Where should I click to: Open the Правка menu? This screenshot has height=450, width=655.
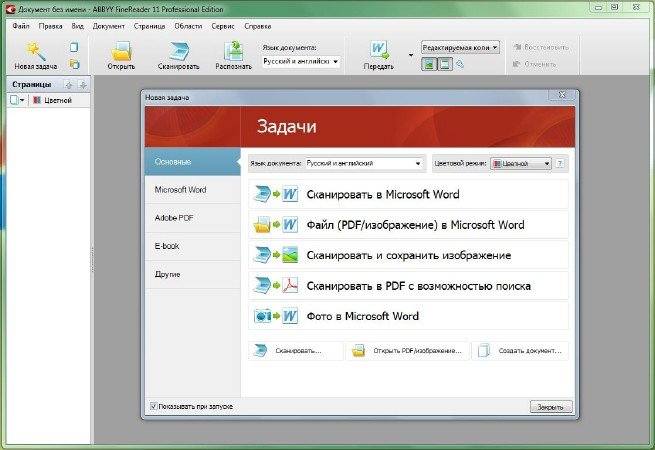(51, 26)
